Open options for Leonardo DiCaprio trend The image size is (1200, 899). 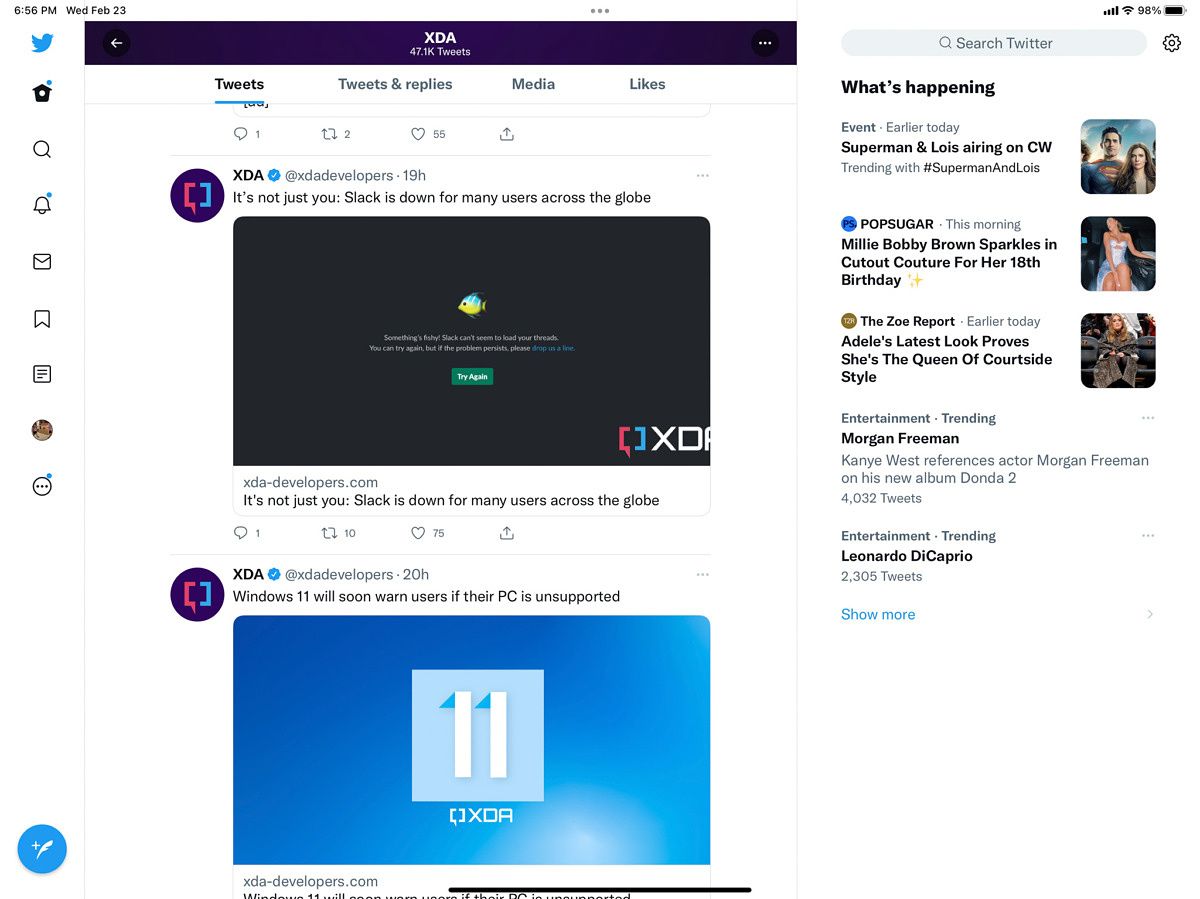click(x=1148, y=536)
